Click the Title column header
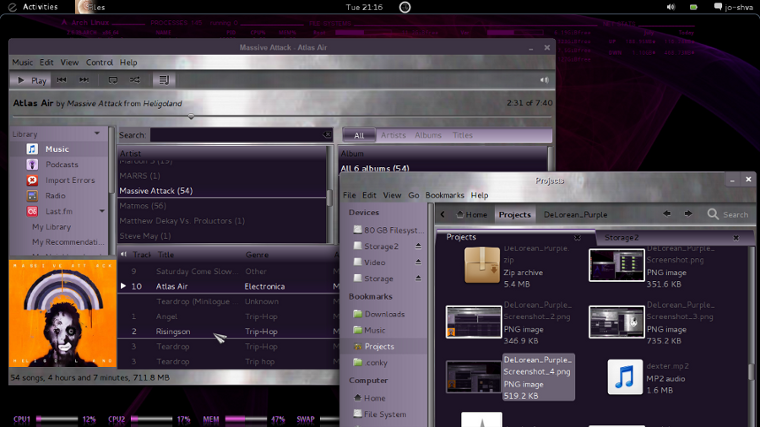This screenshot has width=760, height=427. pyautogui.click(x=166, y=254)
